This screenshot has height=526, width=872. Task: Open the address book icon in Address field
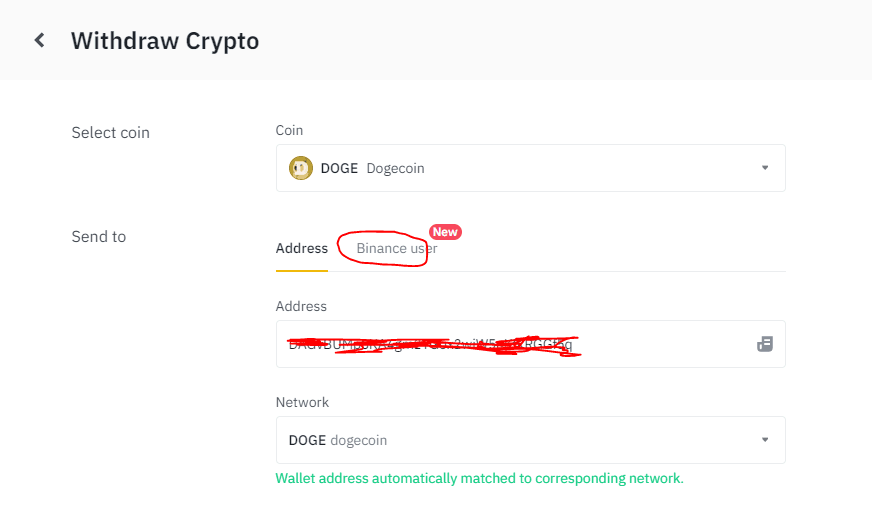[x=765, y=344]
